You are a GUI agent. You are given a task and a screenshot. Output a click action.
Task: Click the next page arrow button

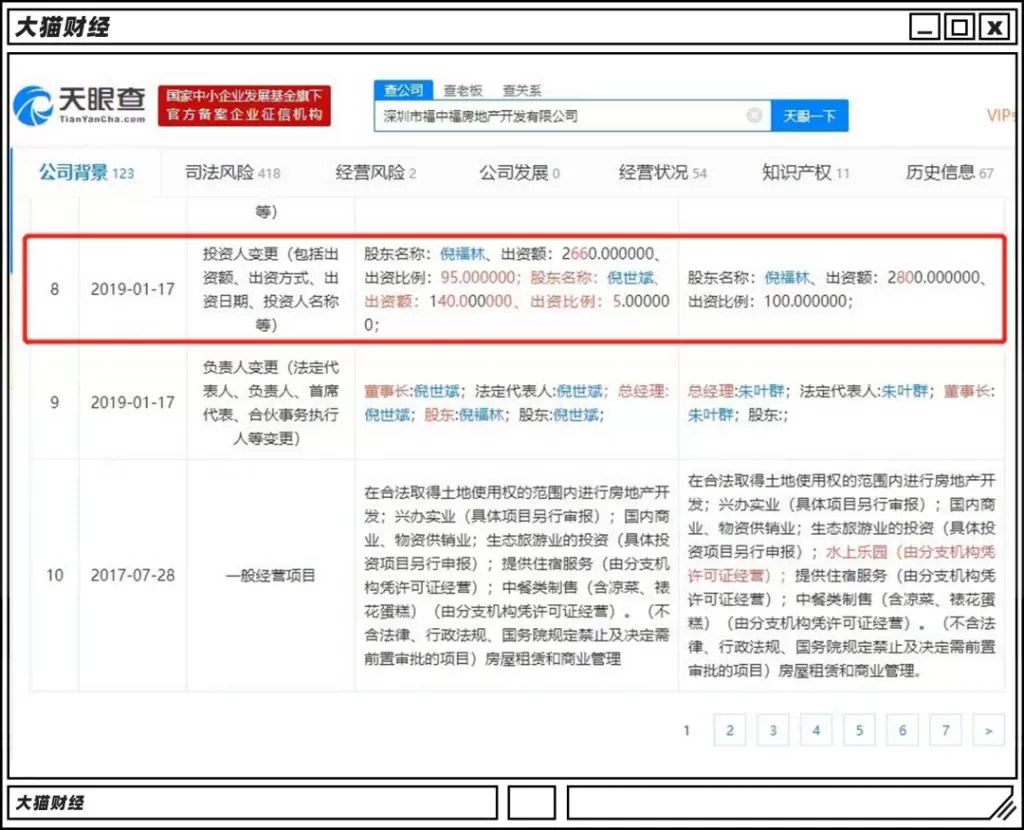pos(988,730)
